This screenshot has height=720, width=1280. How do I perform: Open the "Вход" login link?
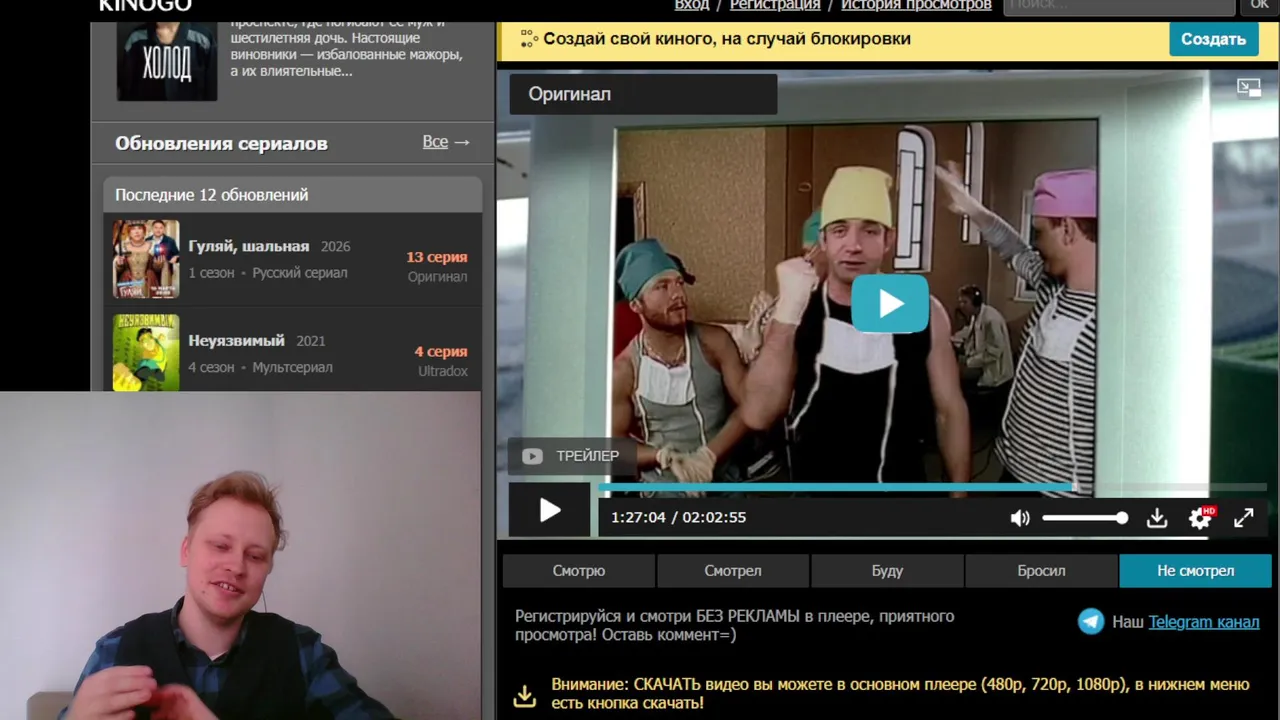coord(692,5)
